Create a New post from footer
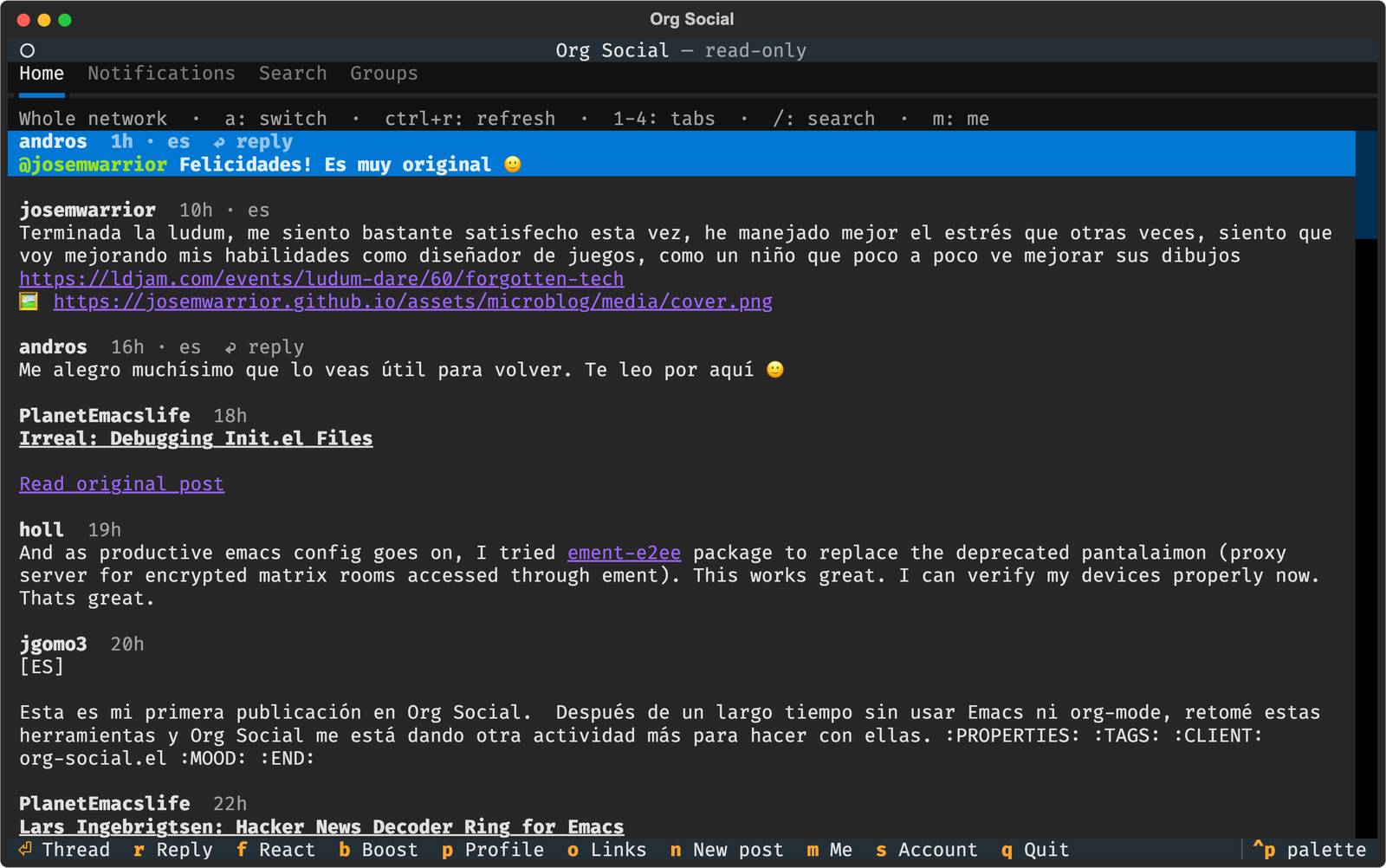Image resolution: width=1386 pixels, height=868 pixels. click(x=738, y=850)
